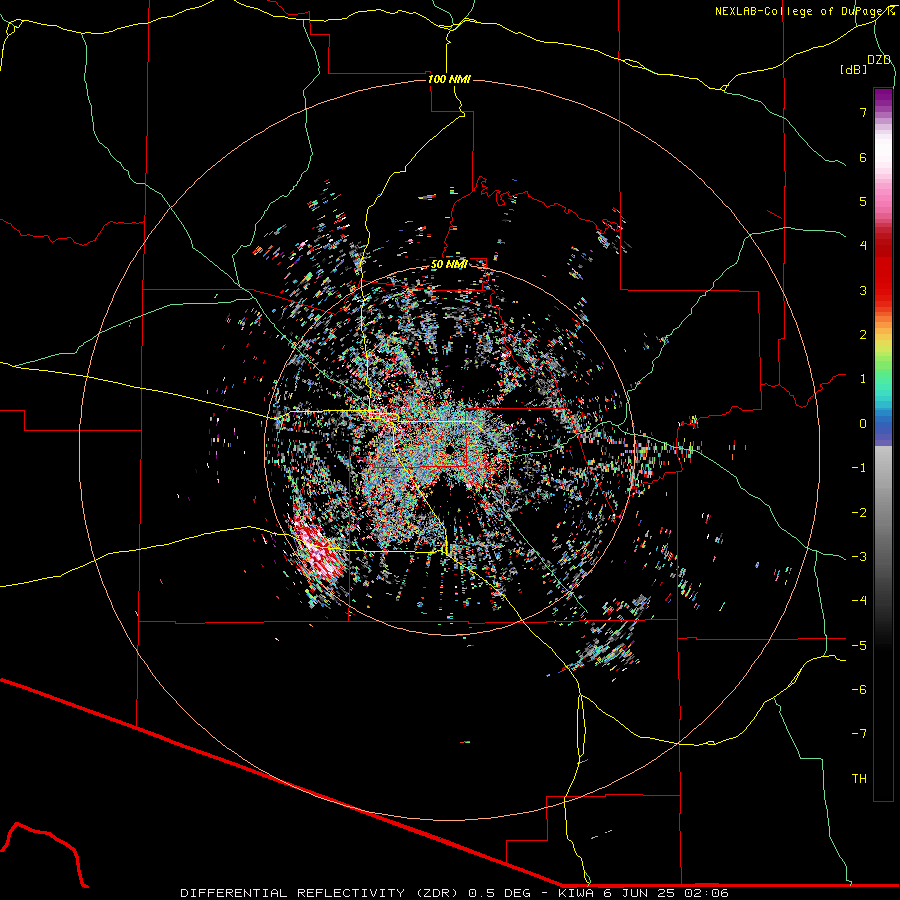This screenshot has width=900, height=900.
Task: Click the 100 NMI range ring label
Action: pos(449,79)
